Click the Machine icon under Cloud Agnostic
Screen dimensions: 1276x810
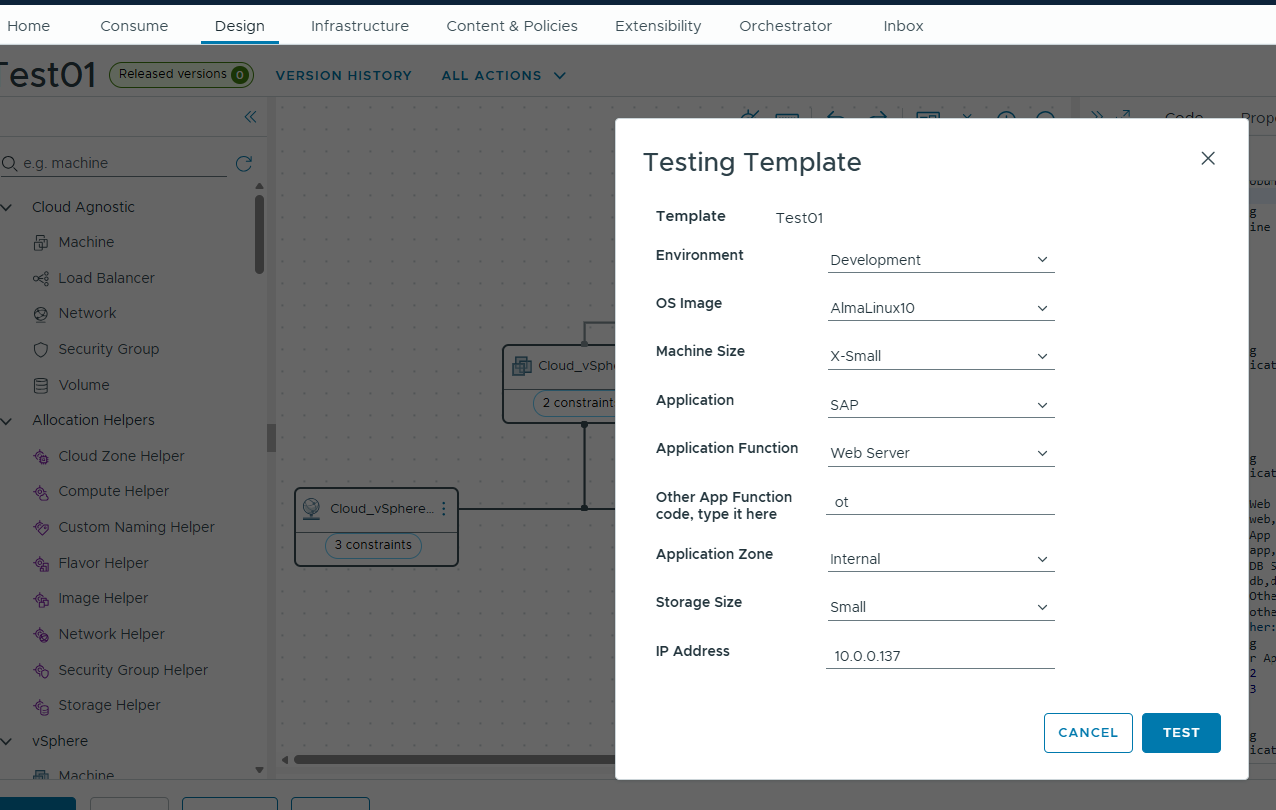click(41, 242)
